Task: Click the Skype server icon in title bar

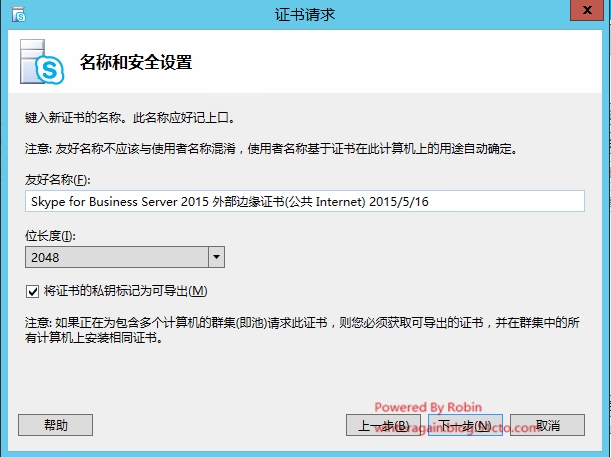Action: (x=18, y=14)
